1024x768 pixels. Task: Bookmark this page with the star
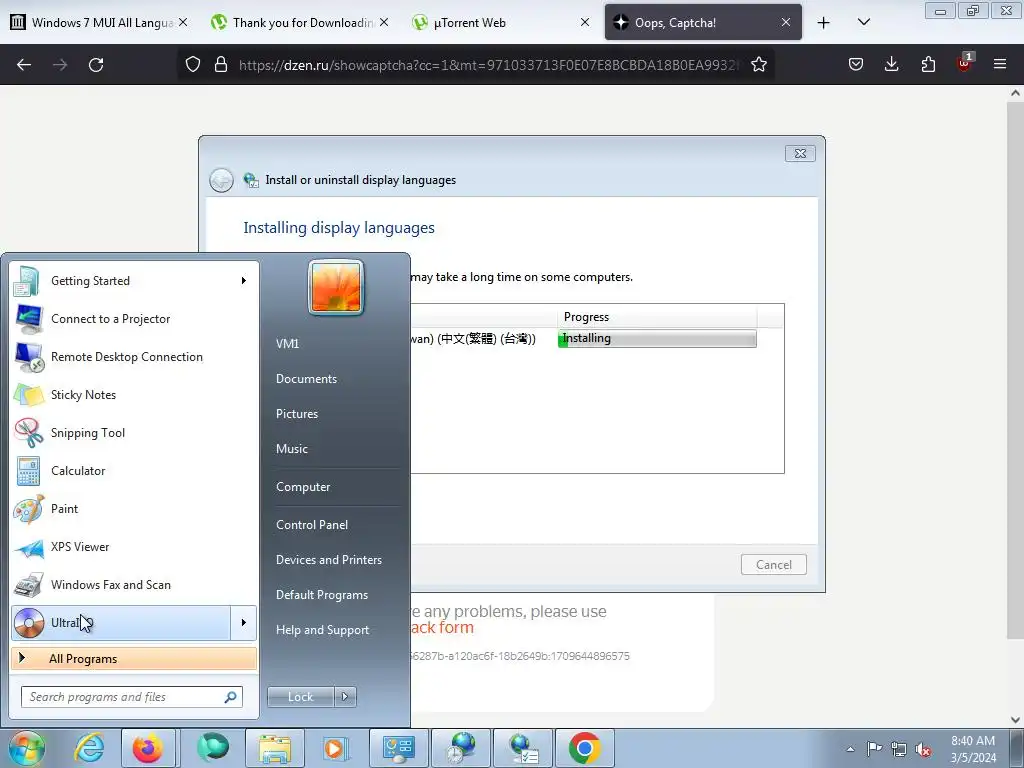click(x=759, y=65)
